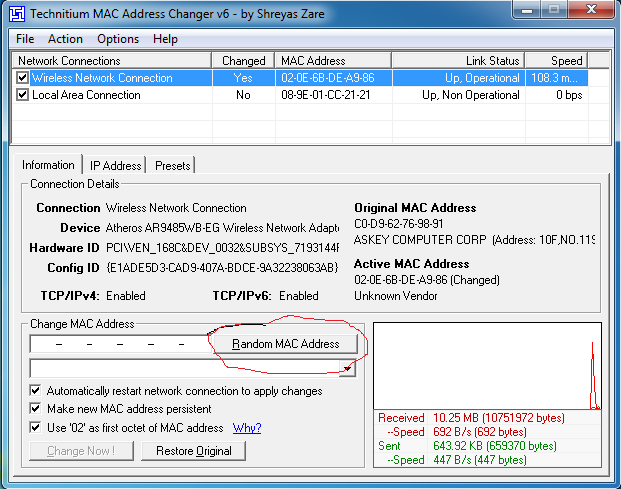The image size is (621, 489).
Task: Click the Config ID value text
Action: 222,268
